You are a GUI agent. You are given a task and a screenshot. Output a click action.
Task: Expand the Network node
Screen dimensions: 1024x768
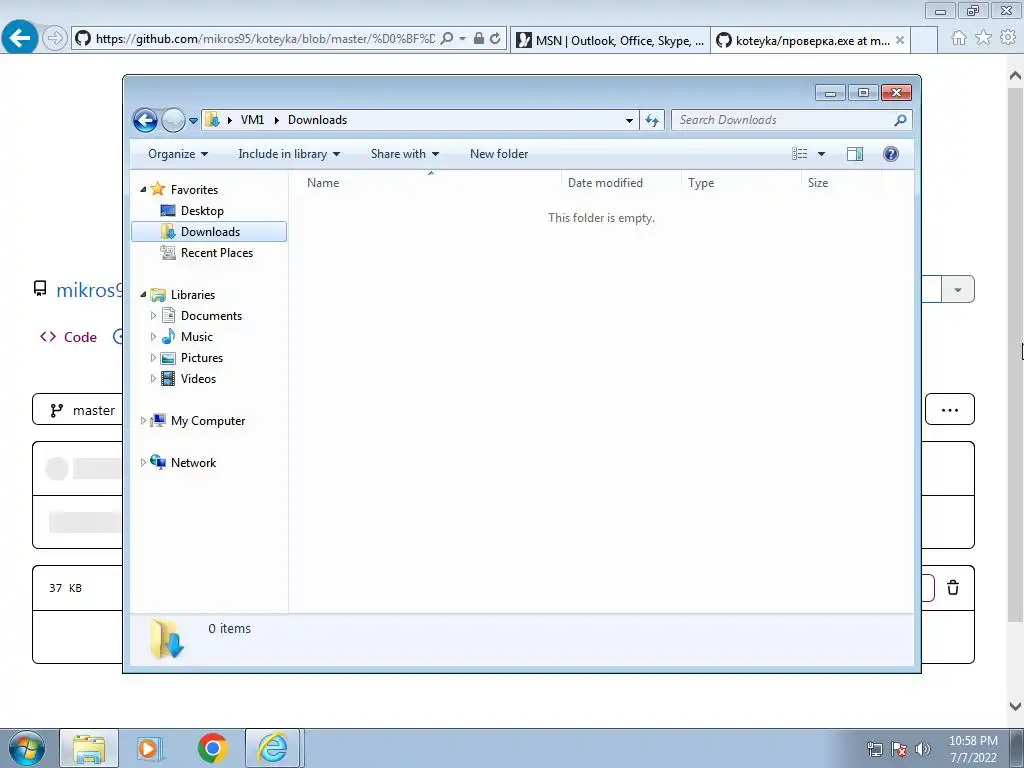pos(143,462)
